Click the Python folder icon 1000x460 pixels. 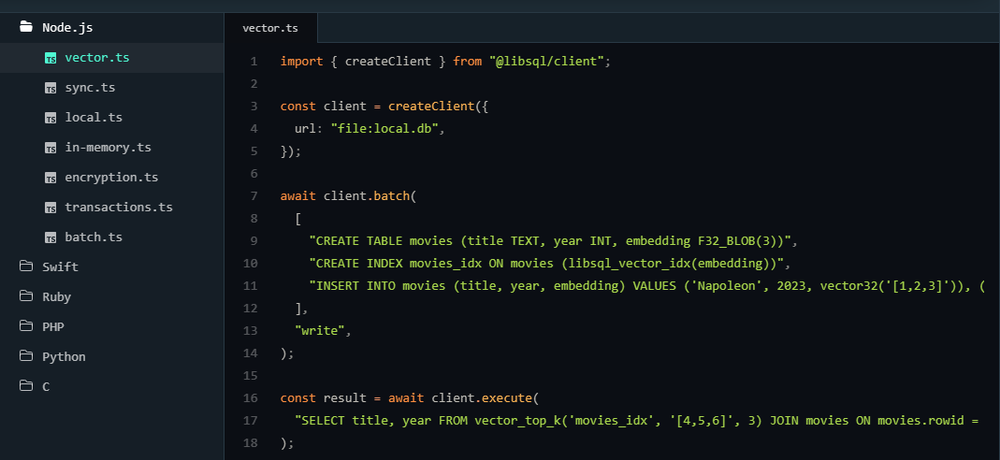(x=26, y=356)
